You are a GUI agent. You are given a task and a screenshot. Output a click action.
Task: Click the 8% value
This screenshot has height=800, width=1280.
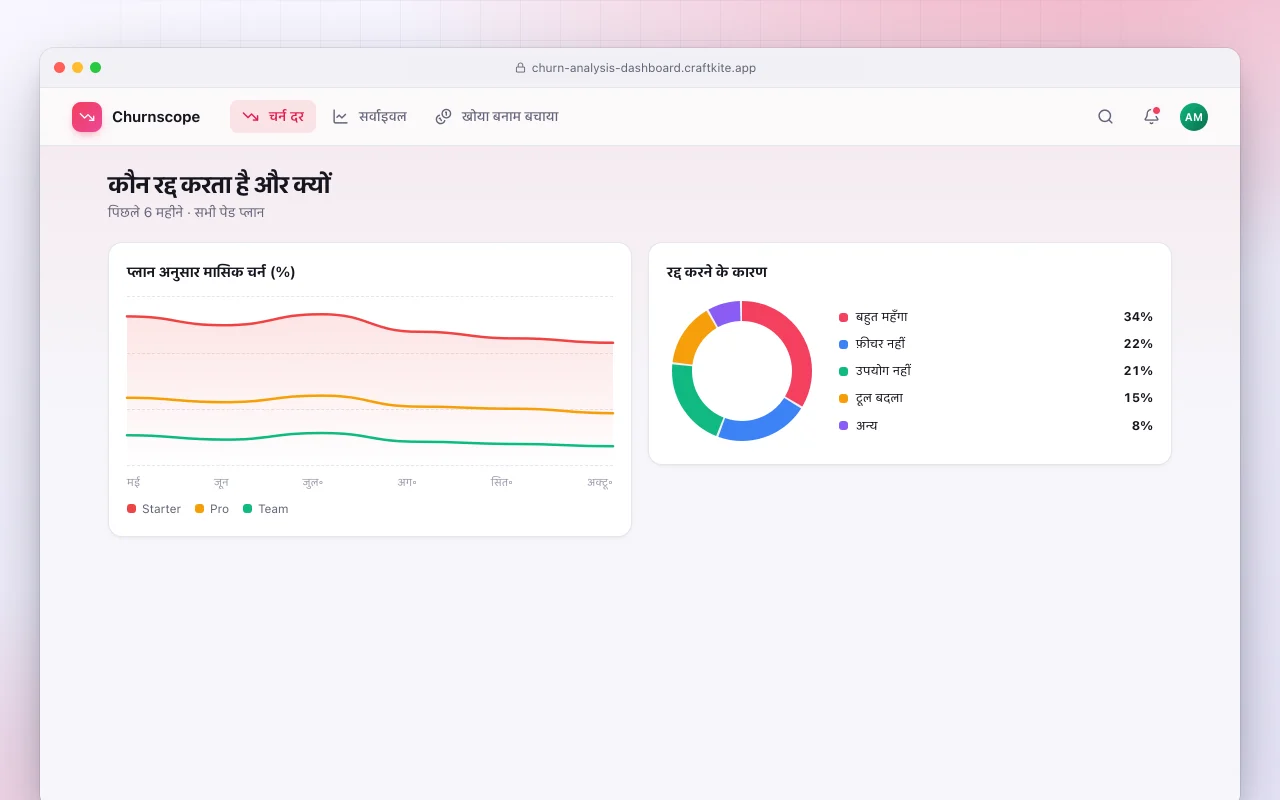(x=1142, y=425)
